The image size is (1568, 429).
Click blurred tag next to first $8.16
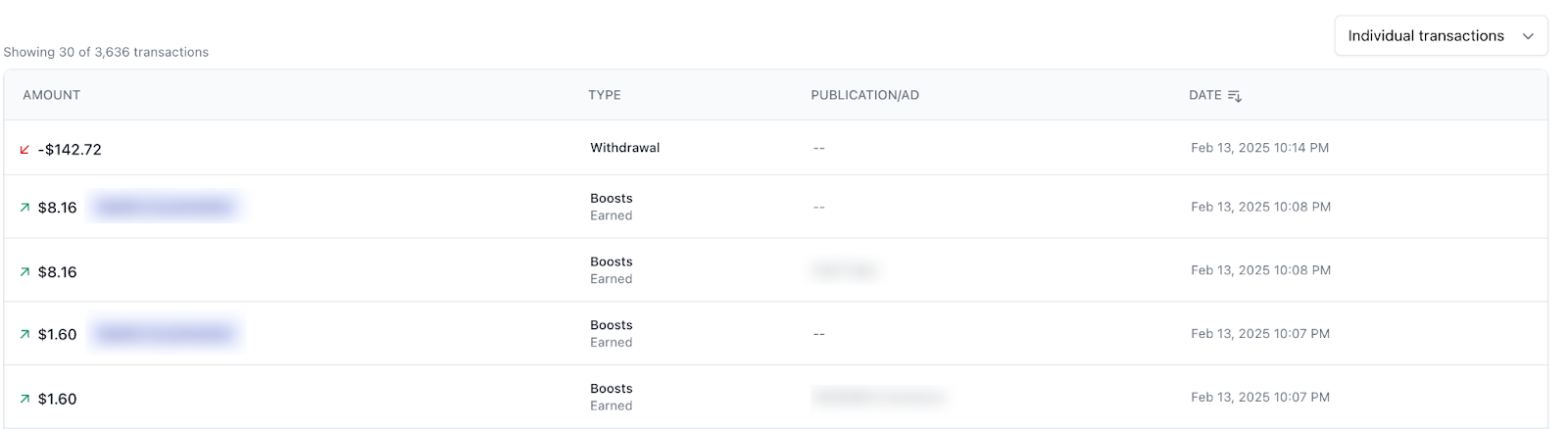(x=165, y=207)
